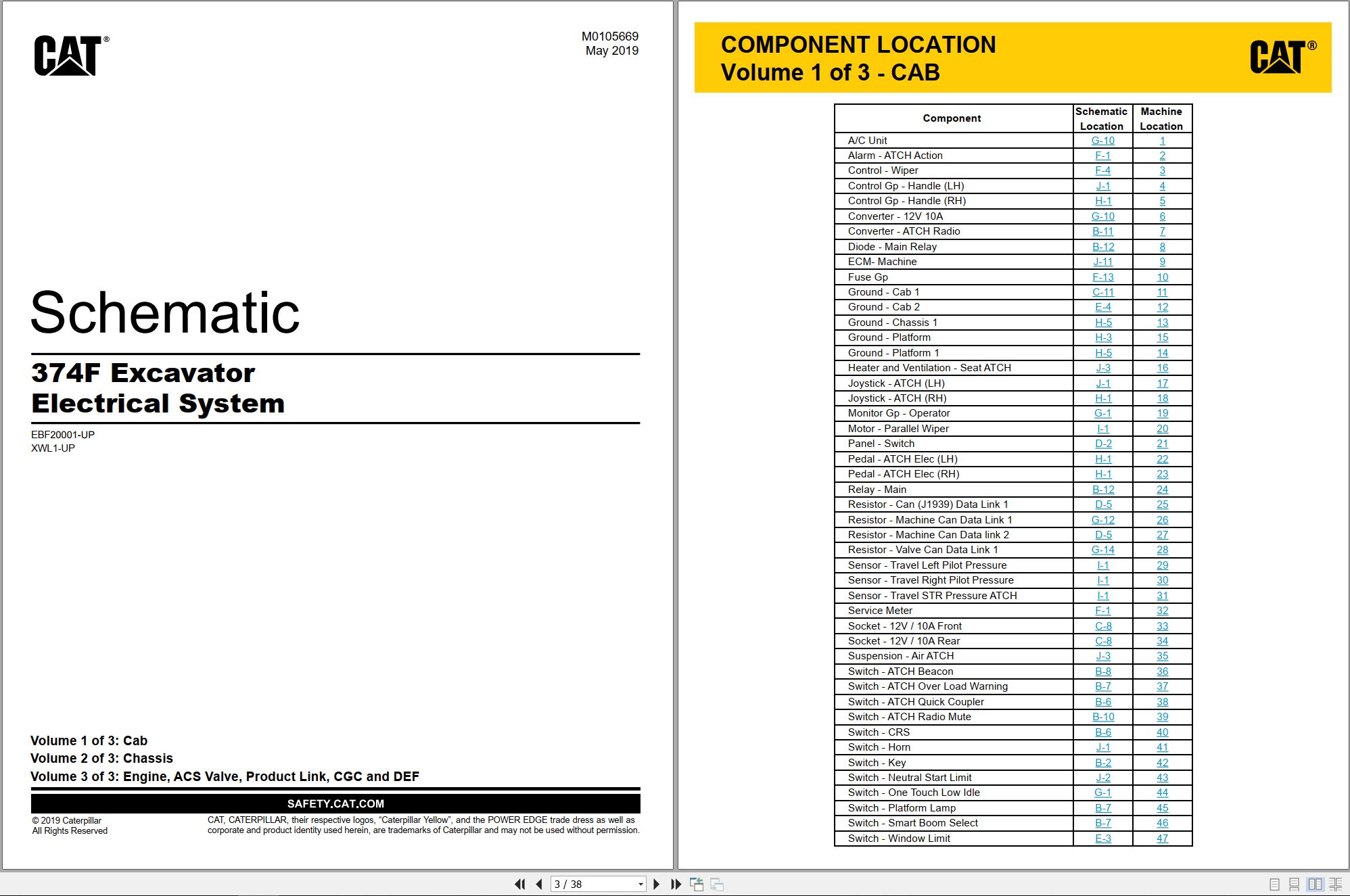Jump to the last page
1350x896 pixels.
pyautogui.click(x=676, y=884)
